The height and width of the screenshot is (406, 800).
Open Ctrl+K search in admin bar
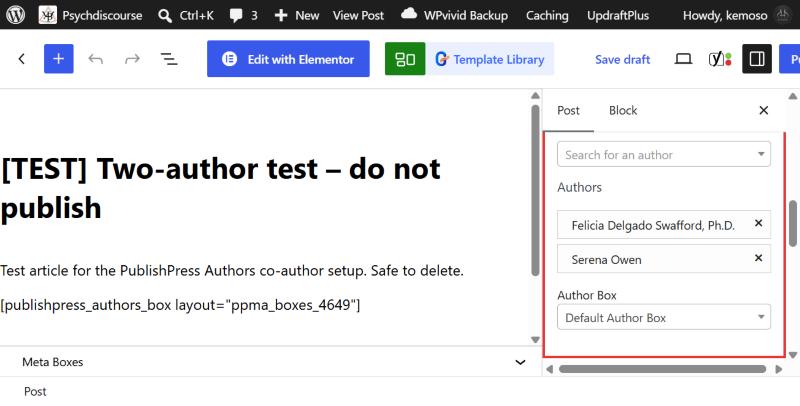[186, 16]
